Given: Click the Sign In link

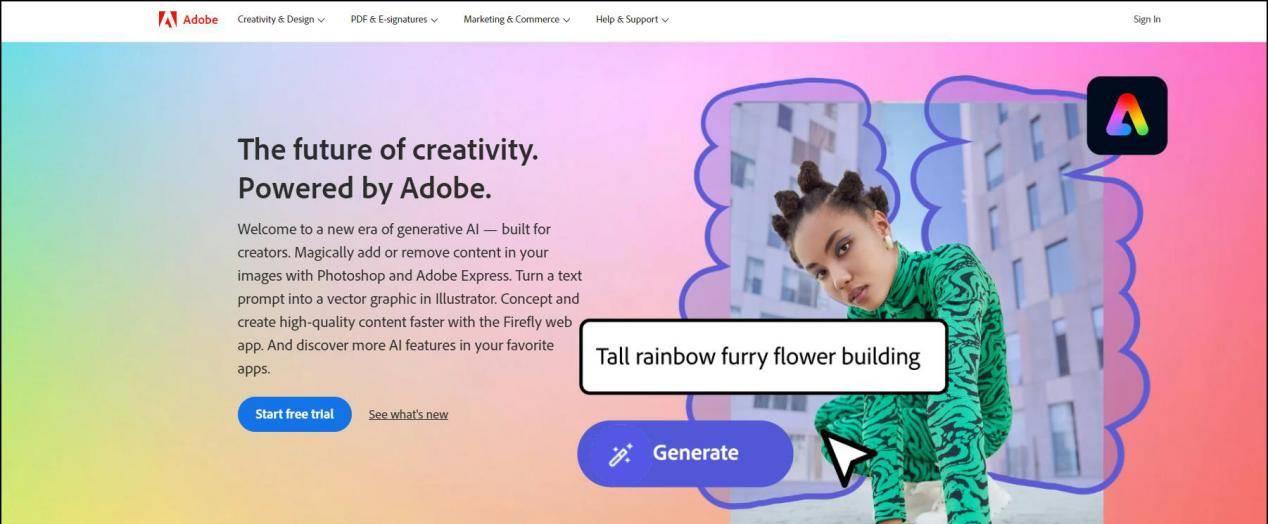Looking at the screenshot, I should (1147, 19).
